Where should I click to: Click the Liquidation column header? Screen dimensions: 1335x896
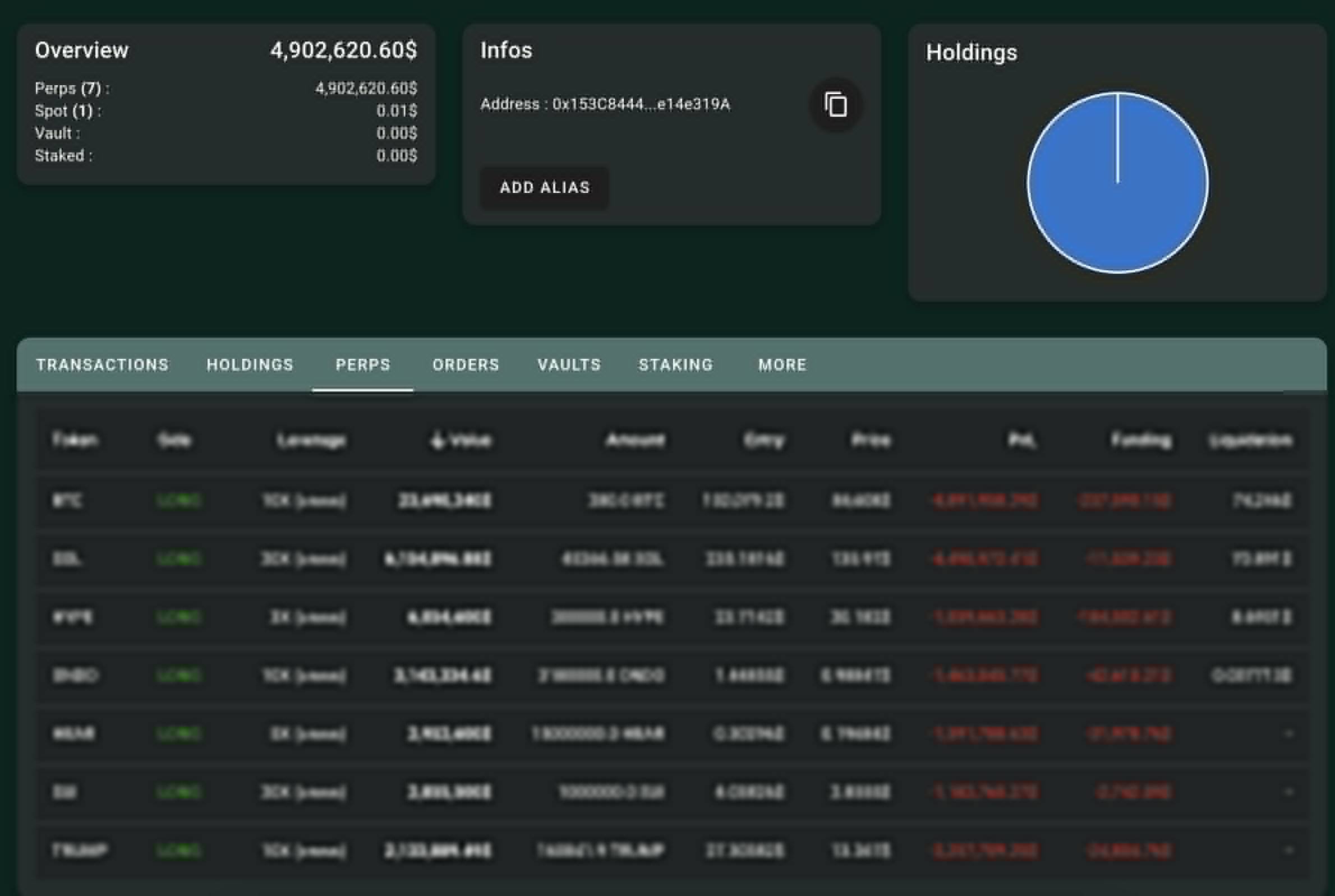tap(1250, 440)
